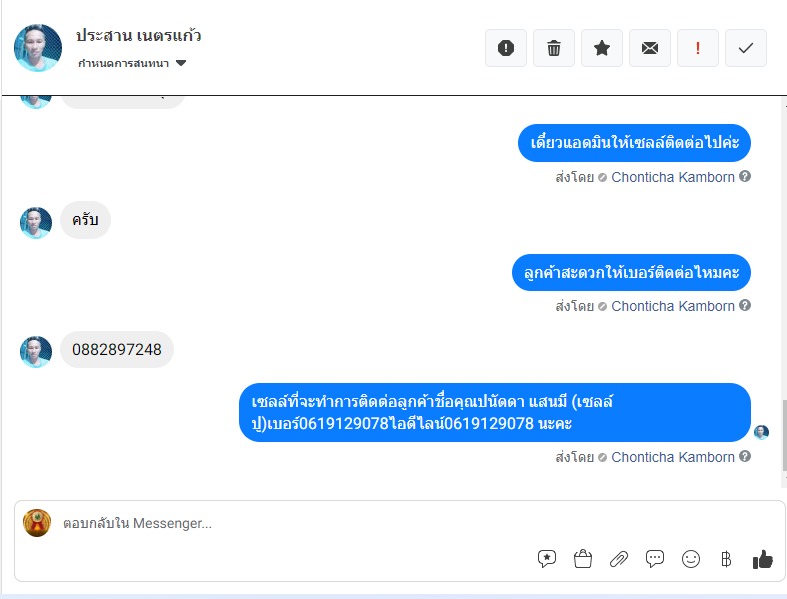
Task: Delete the conversation using trash icon
Action: pyautogui.click(x=554, y=48)
